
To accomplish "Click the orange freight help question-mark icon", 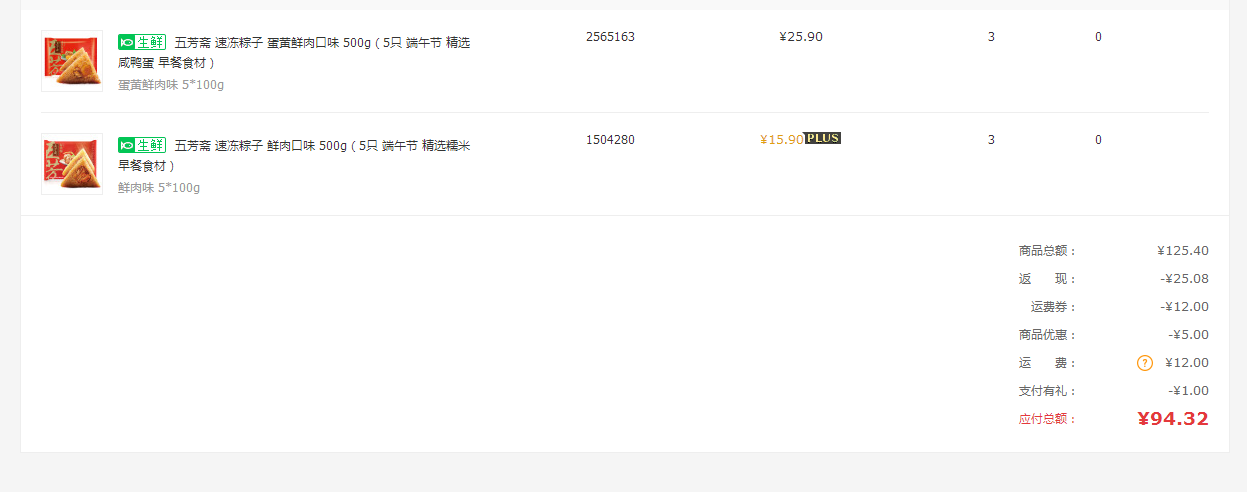I will coord(1145,363).
